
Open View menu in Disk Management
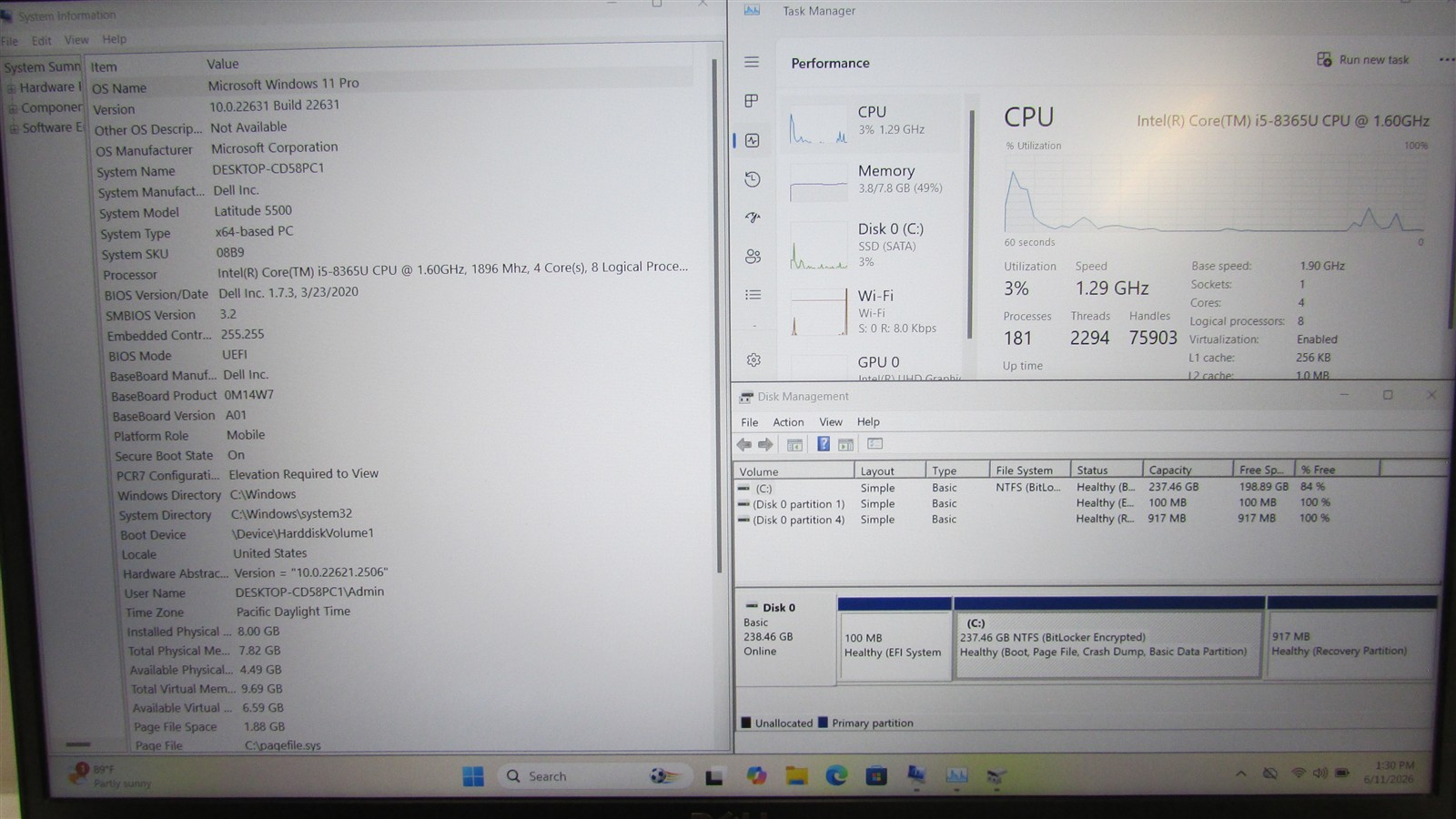831,422
